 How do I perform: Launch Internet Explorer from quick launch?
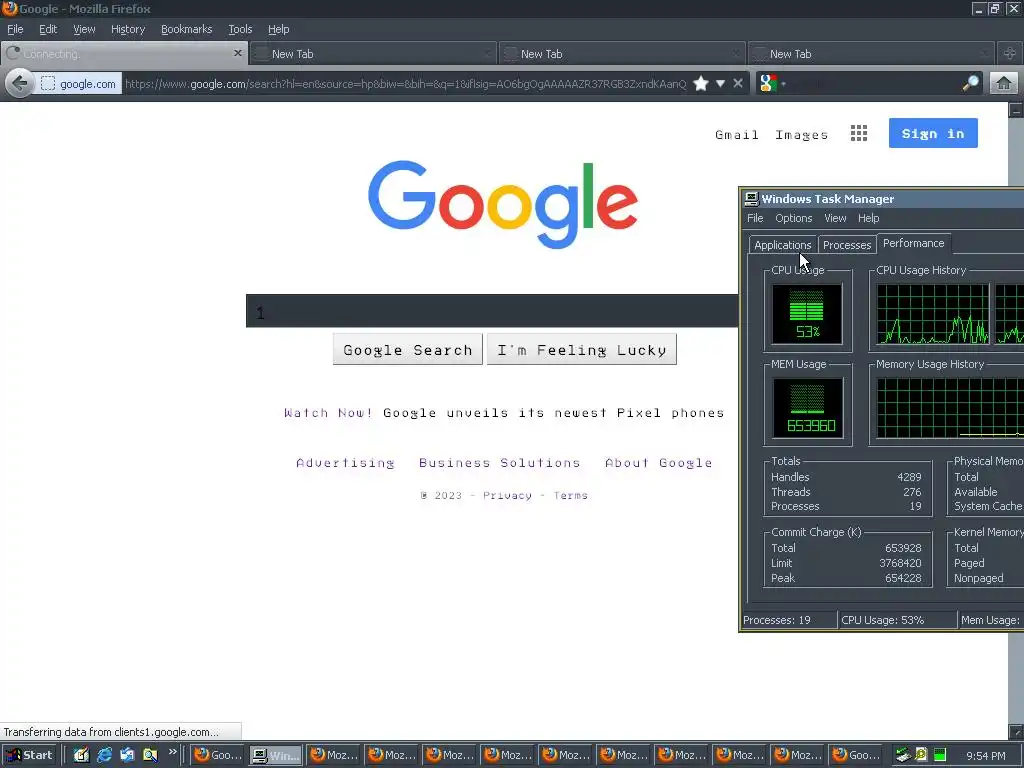pos(104,755)
